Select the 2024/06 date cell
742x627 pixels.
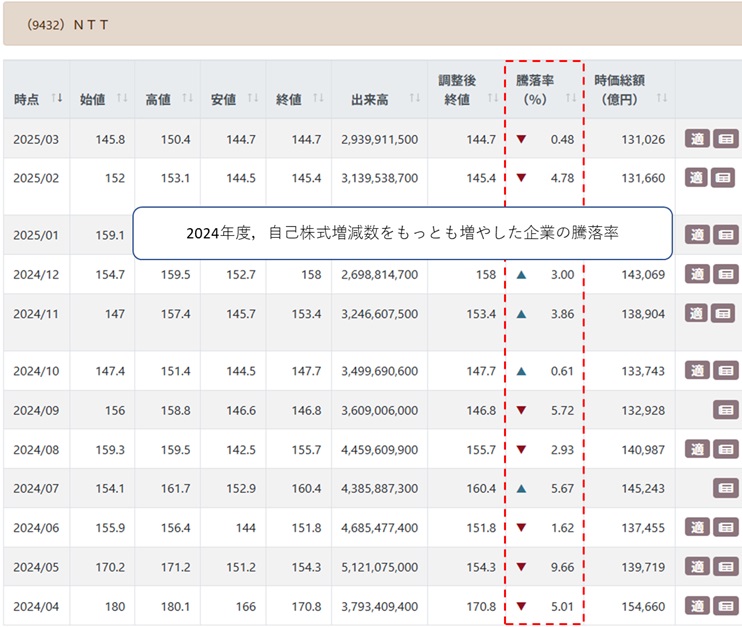point(36,528)
